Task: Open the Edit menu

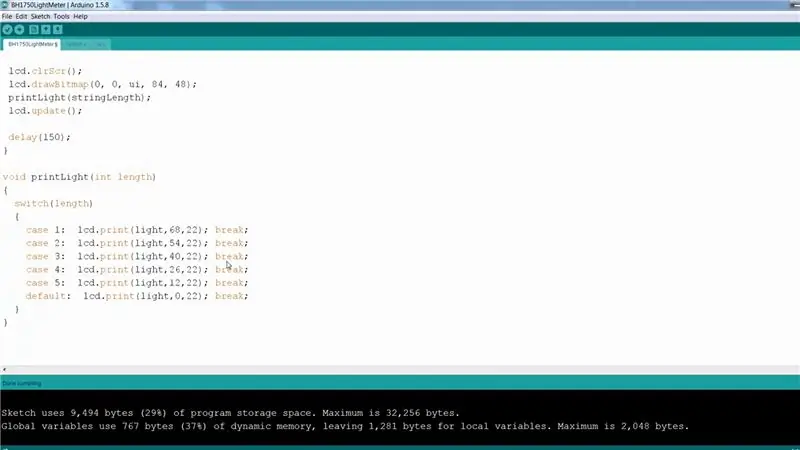Action: [x=21, y=16]
